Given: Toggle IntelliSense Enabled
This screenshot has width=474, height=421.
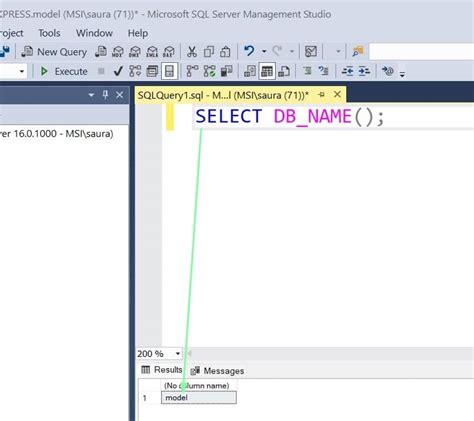Looking at the screenshot, I should 169,71.
